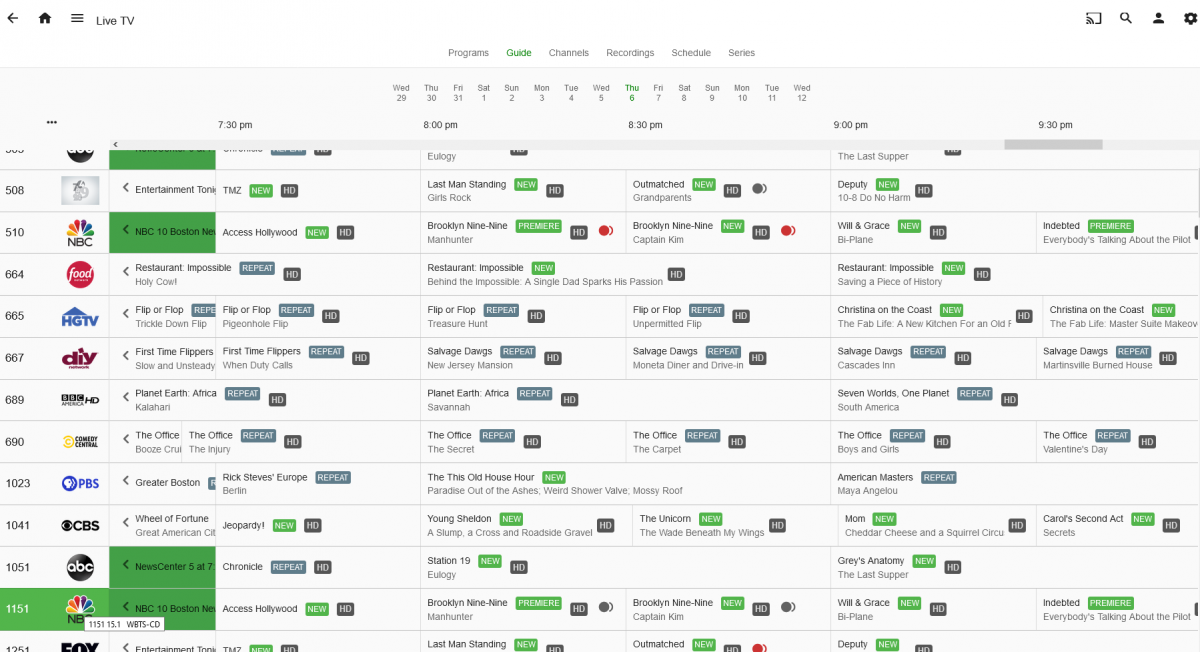Image resolution: width=1200 pixels, height=652 pixels.
Task: Expand earlier Entertainment Tonight on channel 508
Action: 126,188
